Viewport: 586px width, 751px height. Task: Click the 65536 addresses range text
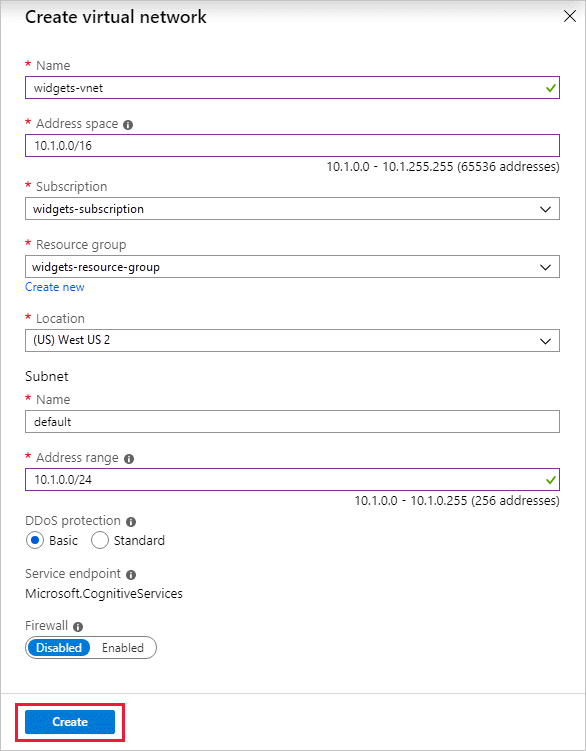[x=443, y=167]
